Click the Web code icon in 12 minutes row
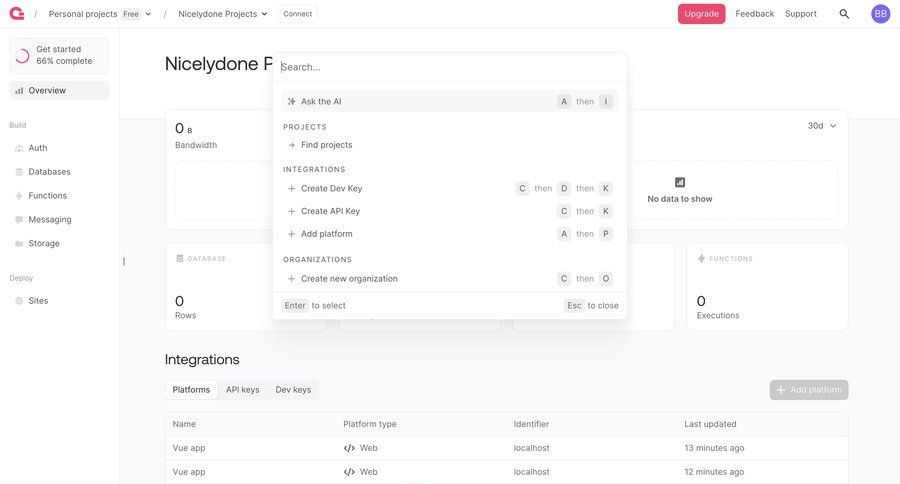The image size is (900, 484). pyautogui.click(x=349, y=472)
